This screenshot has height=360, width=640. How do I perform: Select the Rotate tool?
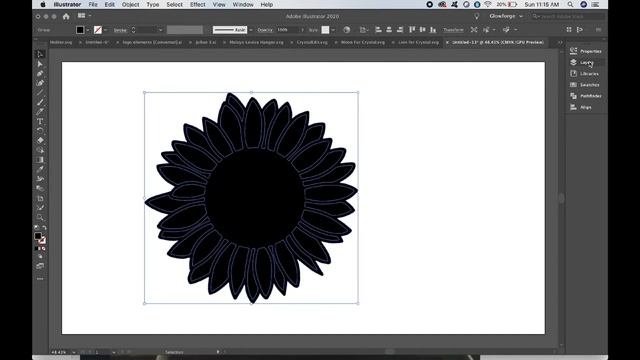point(40,131)
